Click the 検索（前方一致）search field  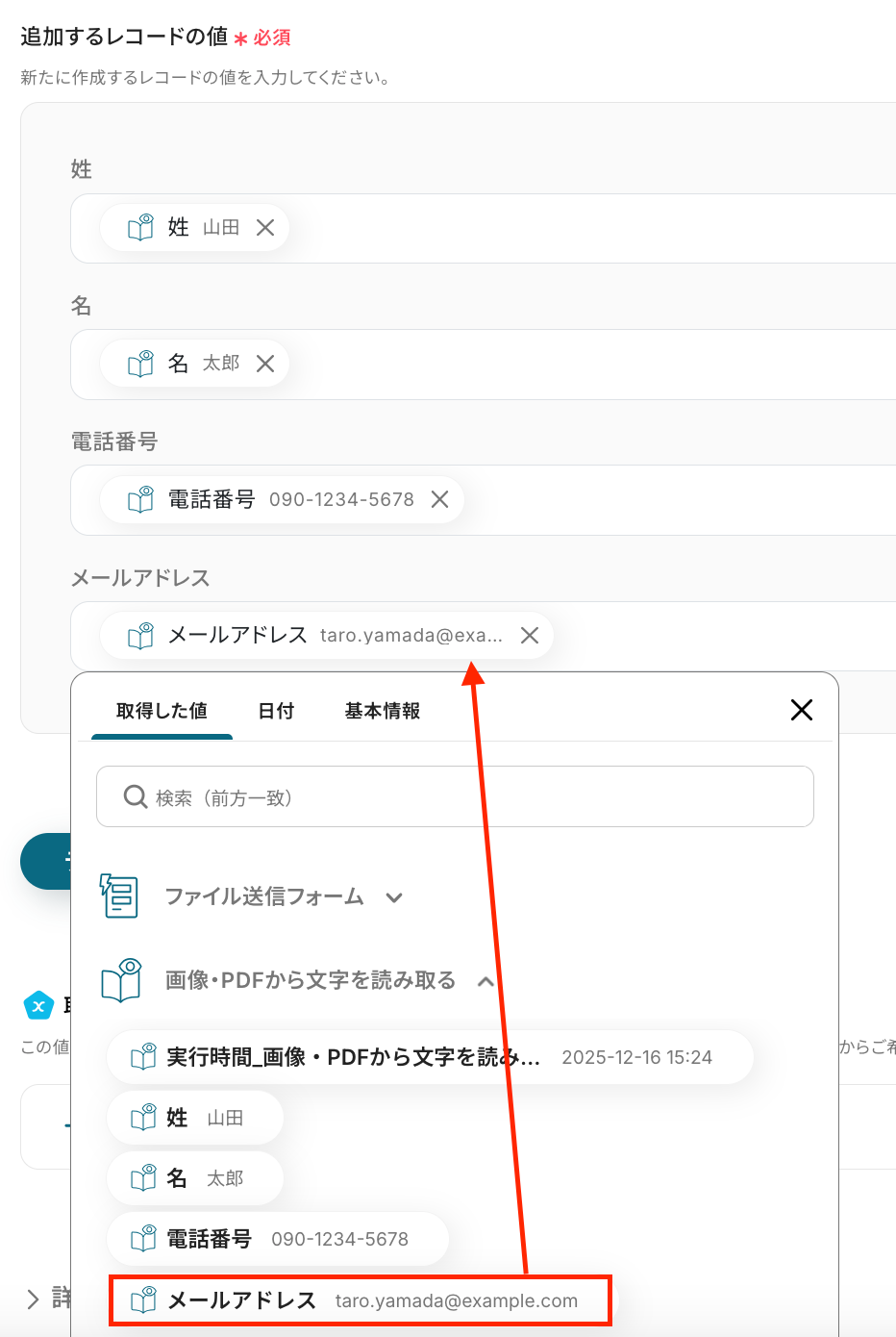455,796
